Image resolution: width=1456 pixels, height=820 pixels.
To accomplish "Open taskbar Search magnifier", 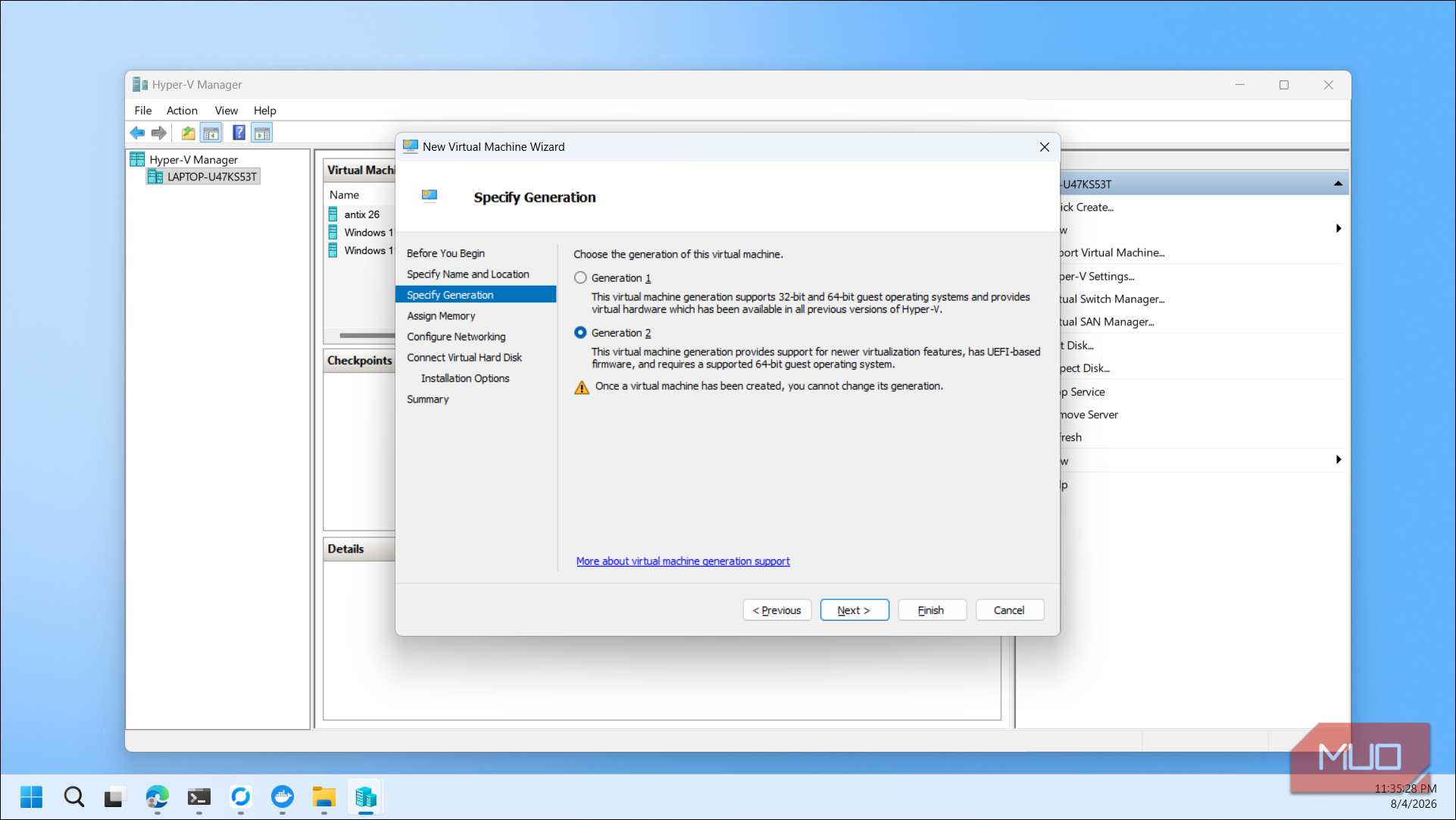I will pos(73,797).
